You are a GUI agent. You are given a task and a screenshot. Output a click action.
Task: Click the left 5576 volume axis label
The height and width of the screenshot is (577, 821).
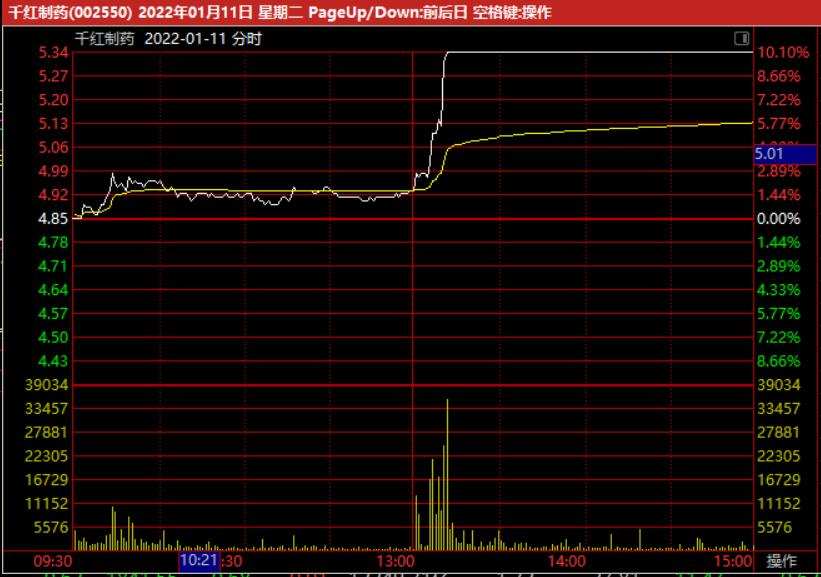point(51,528)
